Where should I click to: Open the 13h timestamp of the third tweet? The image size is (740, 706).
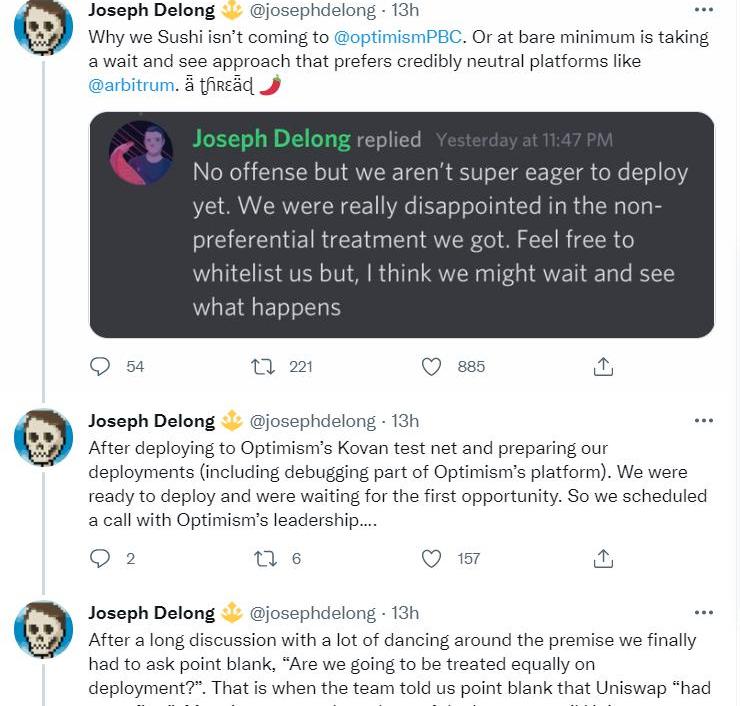405,613
